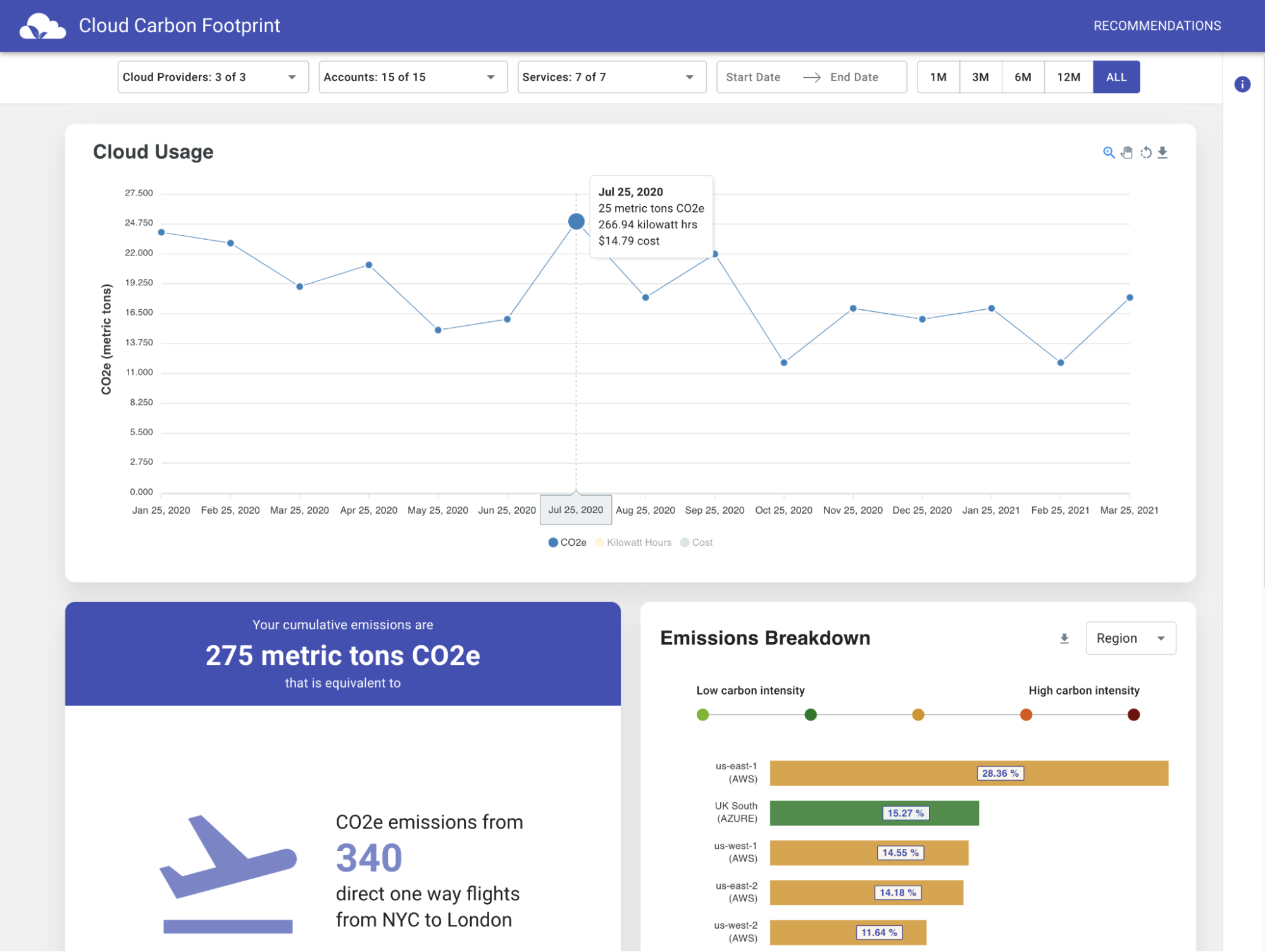Toggle the Cost series in legend
Viewport: 1265px width, 952px height.
[697, 542]
